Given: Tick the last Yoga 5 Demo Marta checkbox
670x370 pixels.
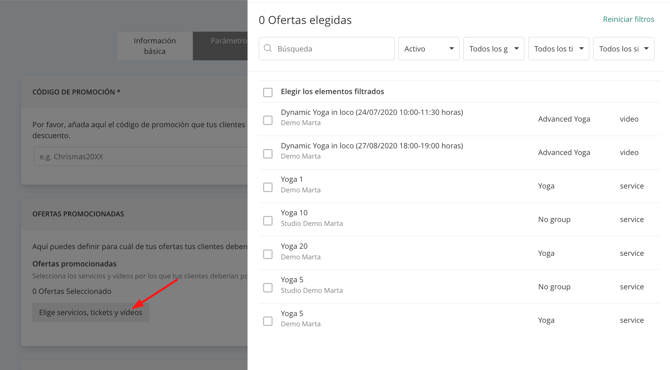Looking at the screenshot, I should [268, 321].
